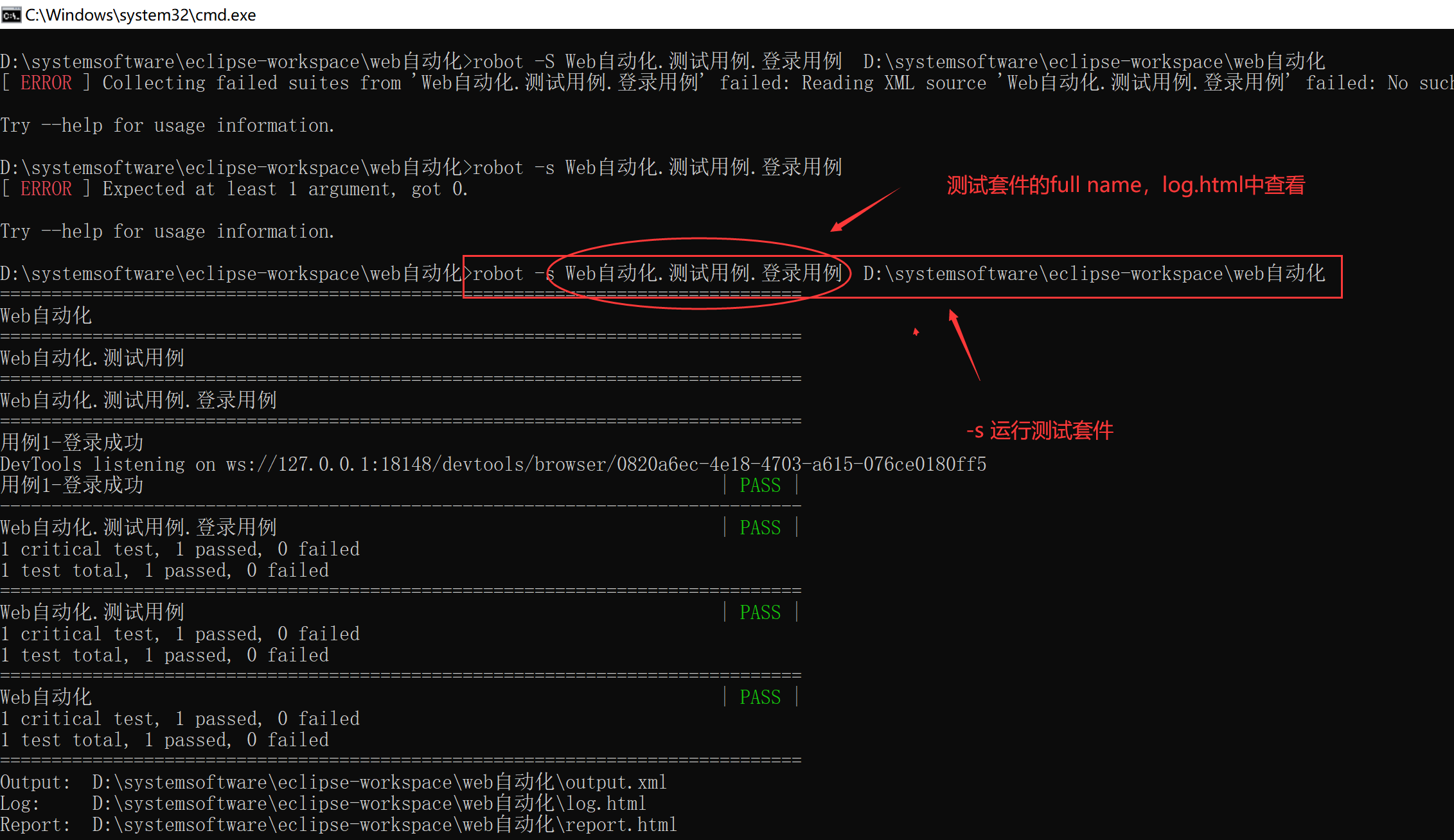1454x840 pixels.
Task: Click the 'robot -S' command on first line
Action: (x=513, y=62)
